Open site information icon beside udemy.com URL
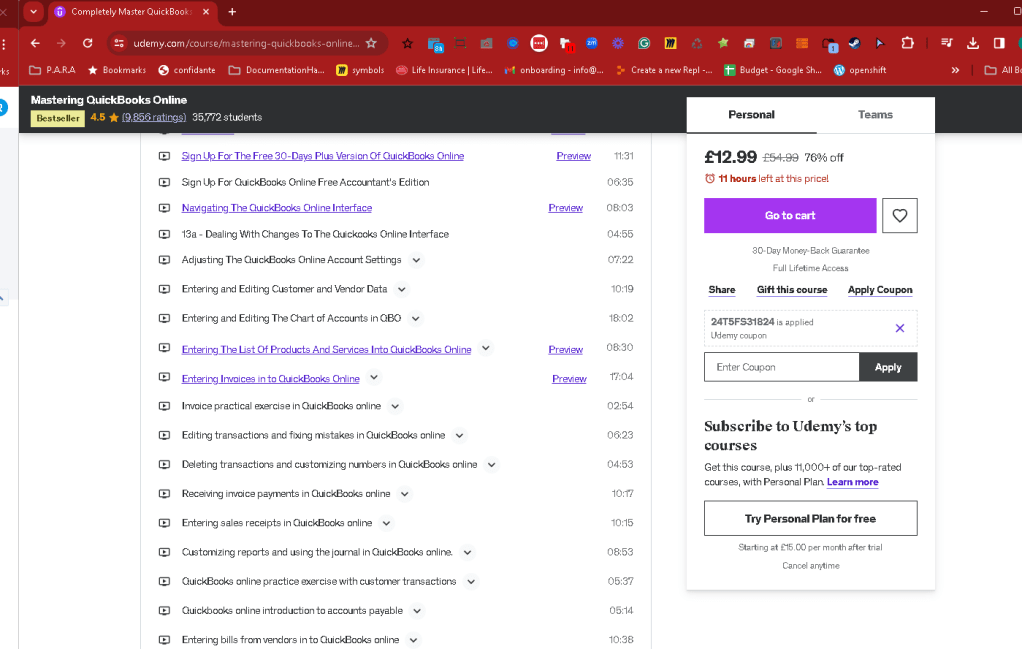Viewport: 1022px width, 649px height. [x=119, y=43]
